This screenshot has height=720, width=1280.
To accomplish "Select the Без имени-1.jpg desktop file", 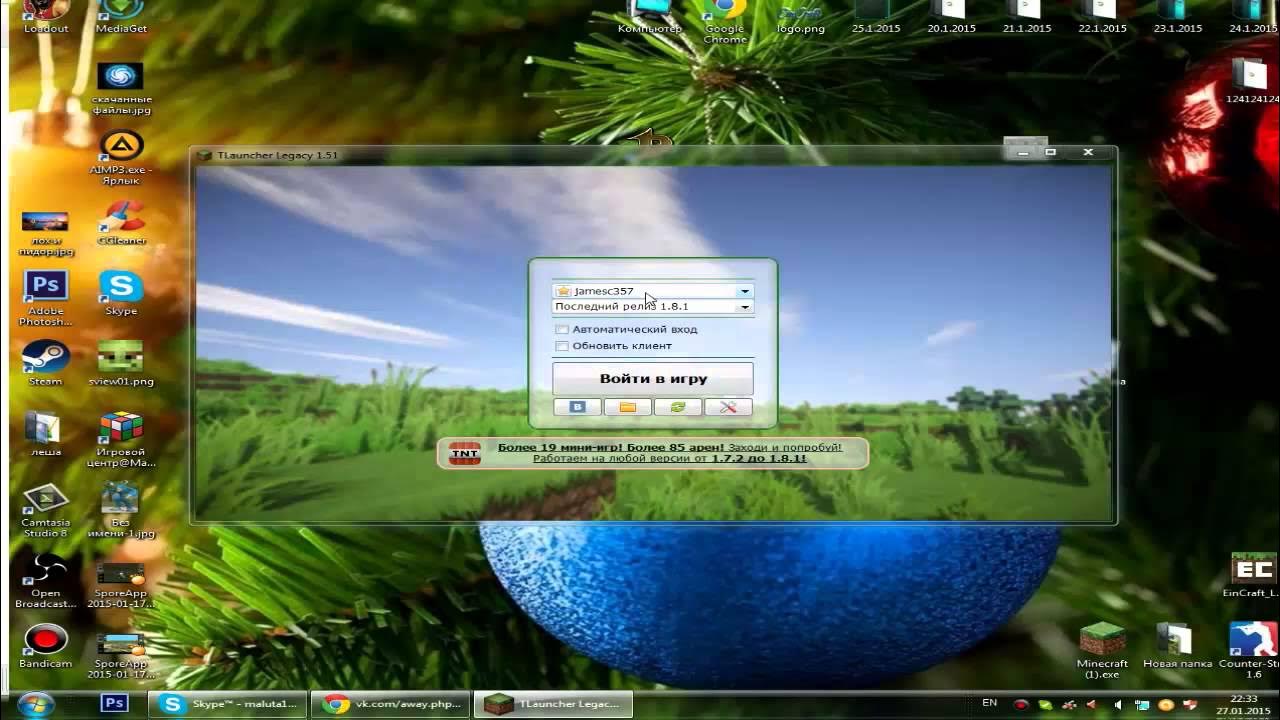I will (x=121, y=510).
